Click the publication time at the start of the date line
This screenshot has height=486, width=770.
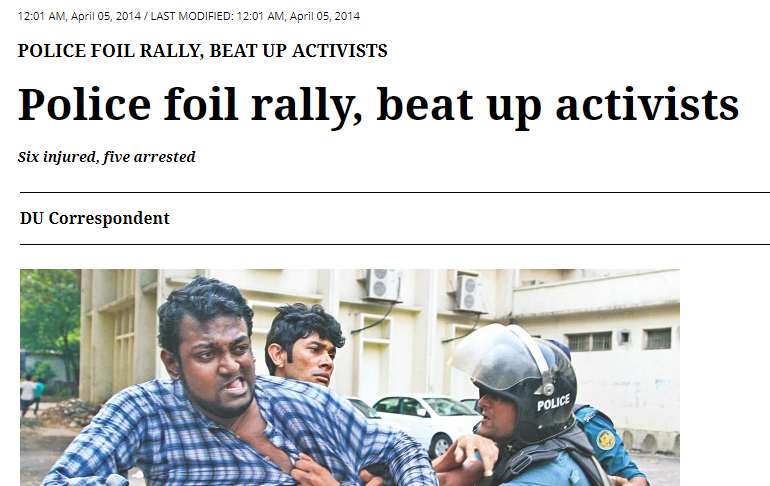tap(79, 16)
